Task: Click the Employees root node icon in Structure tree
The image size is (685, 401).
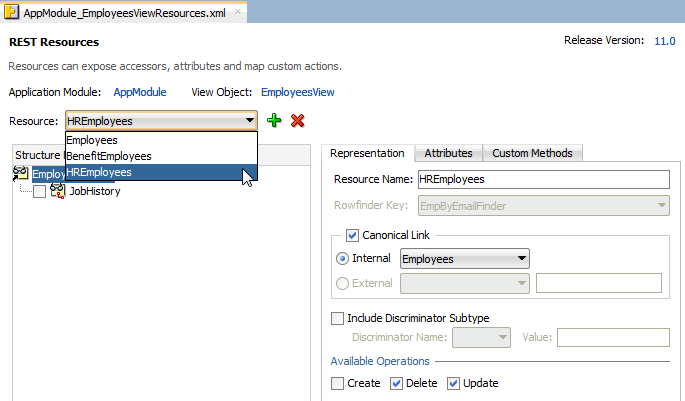Action: [21, 173]
